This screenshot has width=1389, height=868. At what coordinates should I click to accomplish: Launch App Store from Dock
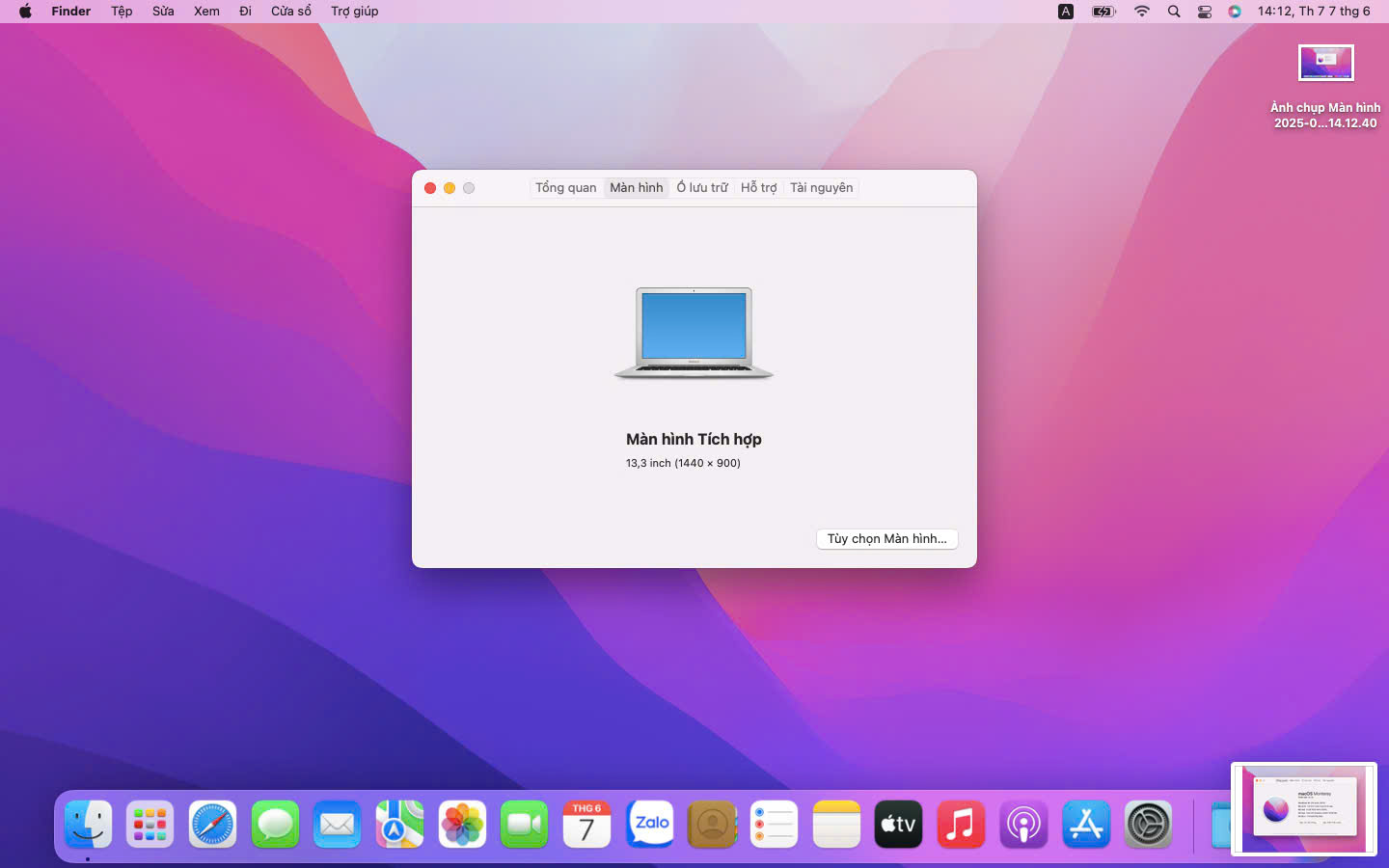pyautogui.click(x=1086, y=825)
